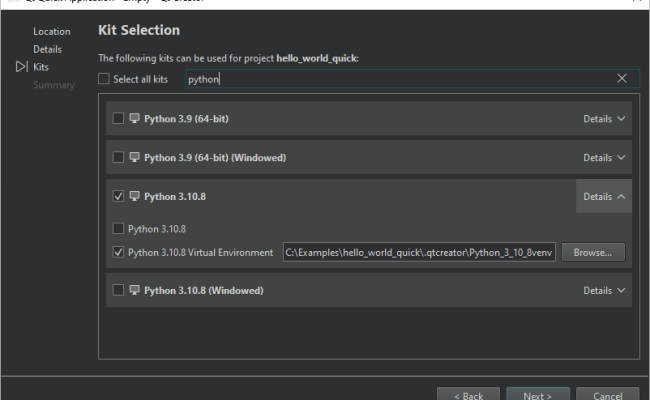
Task: Click the monitor icon beside Python 3.9 (64-bit)
Action: click(x=134, y=119)
